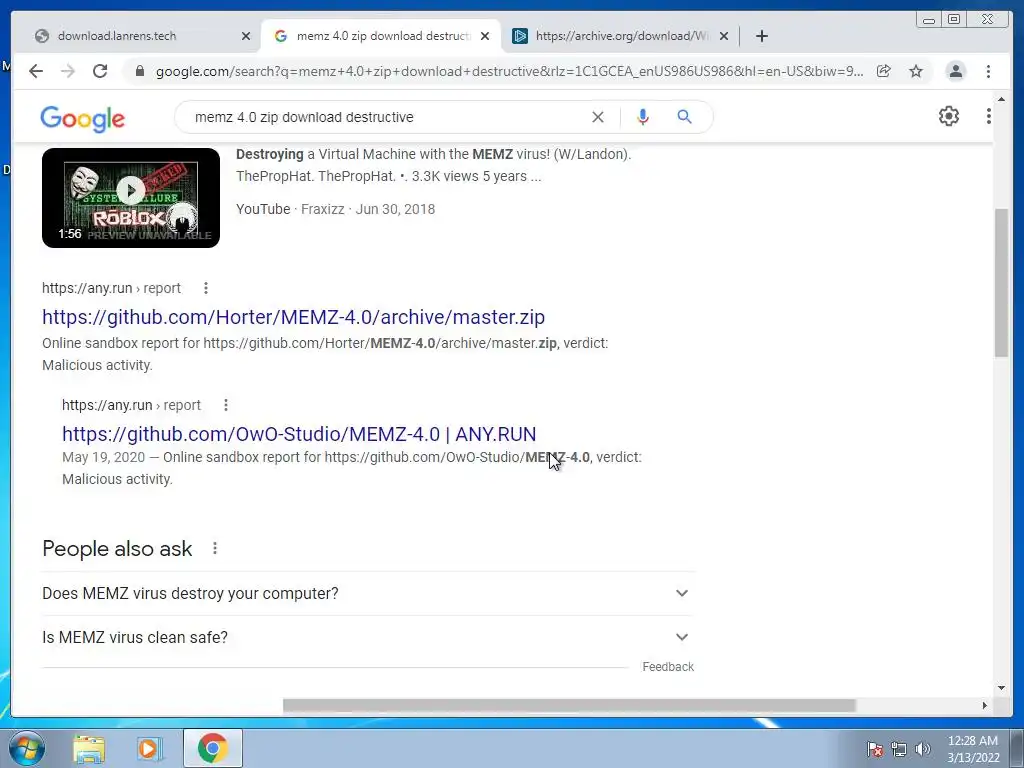Close the archive.org tab
The image size is (1024, 768).
[724, 36]
